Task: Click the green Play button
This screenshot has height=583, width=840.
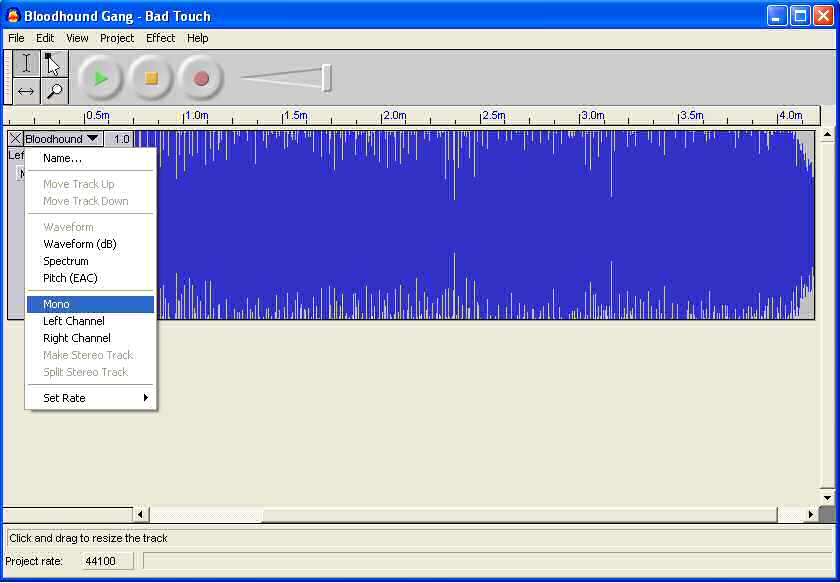Action: point(100,79)
